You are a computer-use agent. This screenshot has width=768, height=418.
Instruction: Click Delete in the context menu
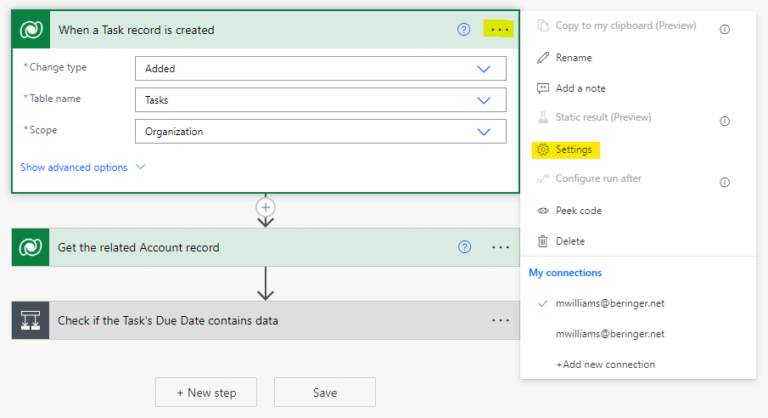tap(570, 241)
